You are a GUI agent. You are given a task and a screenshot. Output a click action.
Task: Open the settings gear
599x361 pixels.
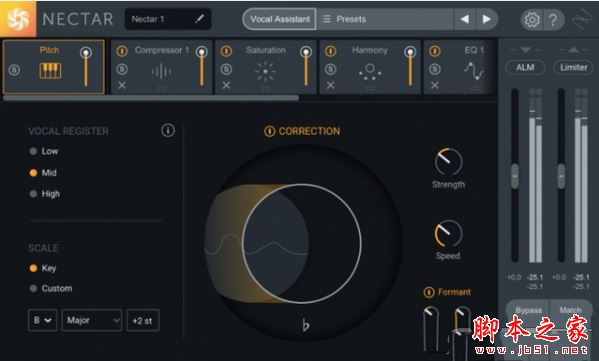click(531, 19)
